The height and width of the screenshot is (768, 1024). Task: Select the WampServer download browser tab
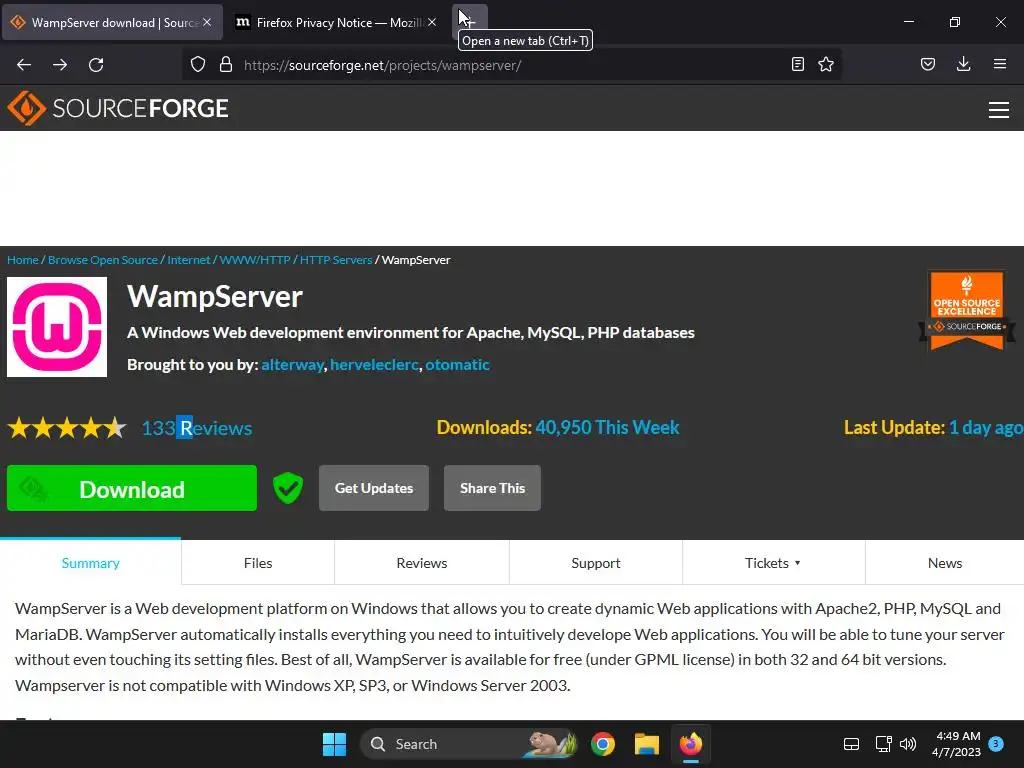tap(112, 22)
